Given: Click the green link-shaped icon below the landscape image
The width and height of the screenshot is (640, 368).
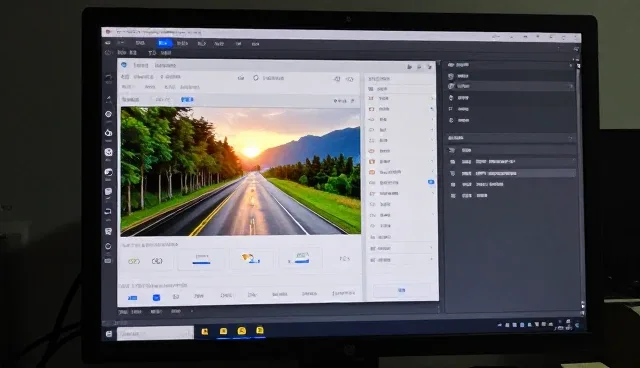Looking at the screenshot, I should (x=134, y=261).
